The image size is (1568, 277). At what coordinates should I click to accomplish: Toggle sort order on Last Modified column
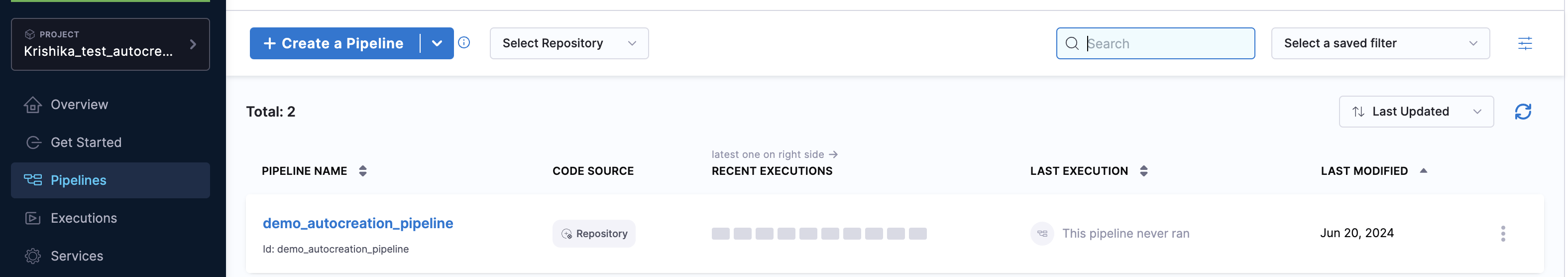click(x=1423, y=171)
